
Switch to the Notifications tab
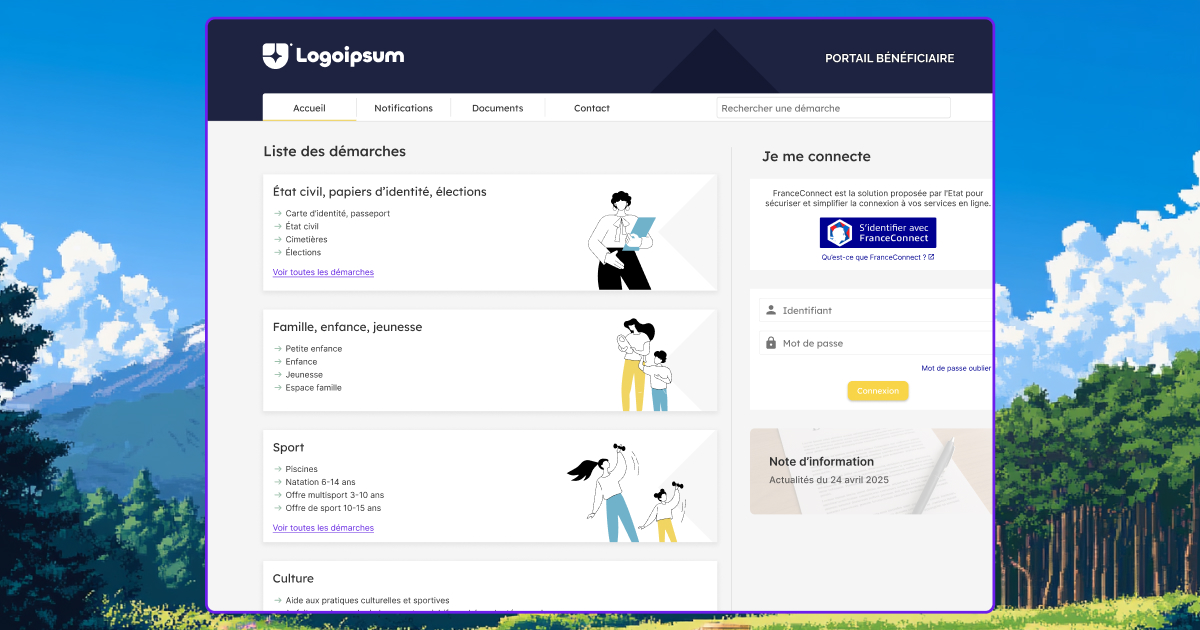click(403, 107)
